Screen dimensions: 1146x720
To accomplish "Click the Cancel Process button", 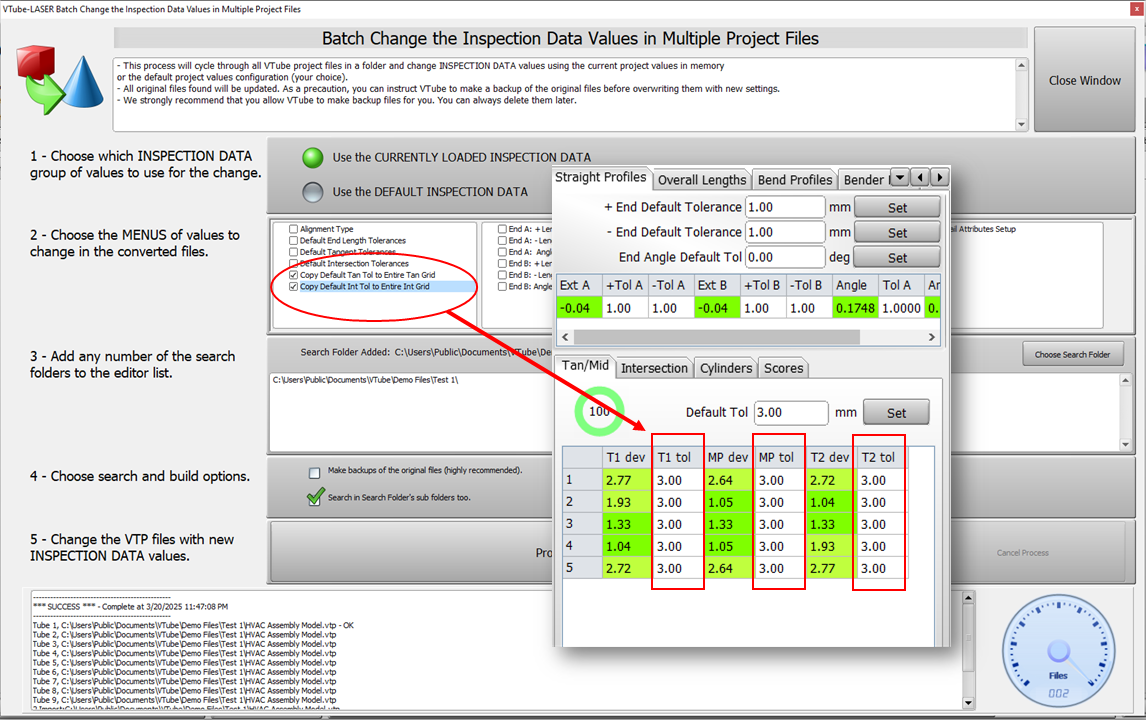I will click(1022, 553).
